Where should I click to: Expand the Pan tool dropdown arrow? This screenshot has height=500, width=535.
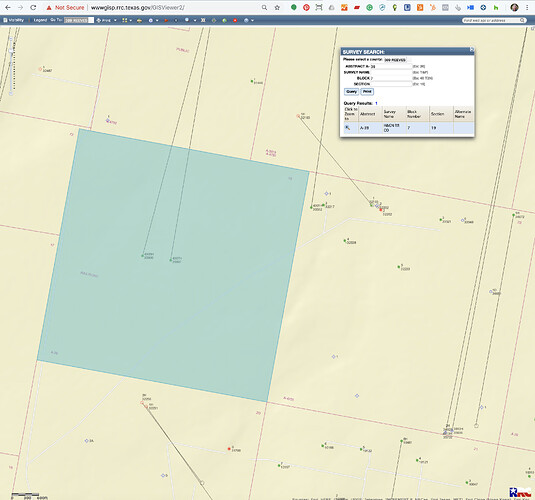(115, 20)
